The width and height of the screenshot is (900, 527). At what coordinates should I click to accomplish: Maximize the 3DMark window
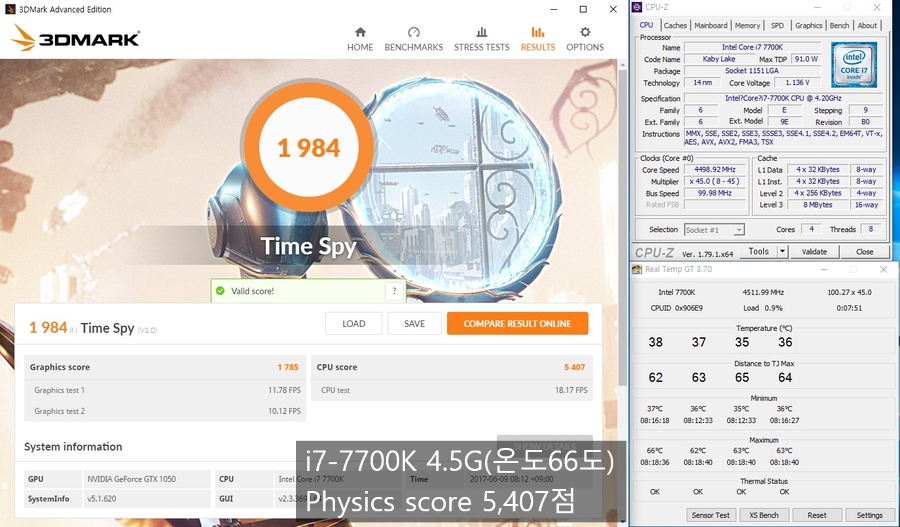(583, 9)
